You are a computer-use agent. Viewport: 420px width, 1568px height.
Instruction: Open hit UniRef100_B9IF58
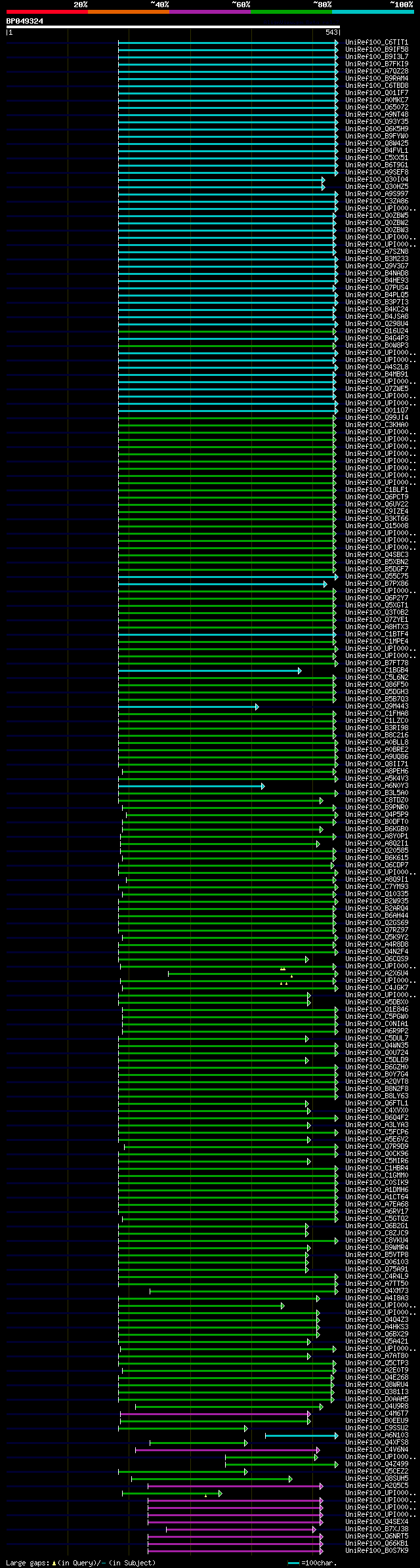pos(377,49)
